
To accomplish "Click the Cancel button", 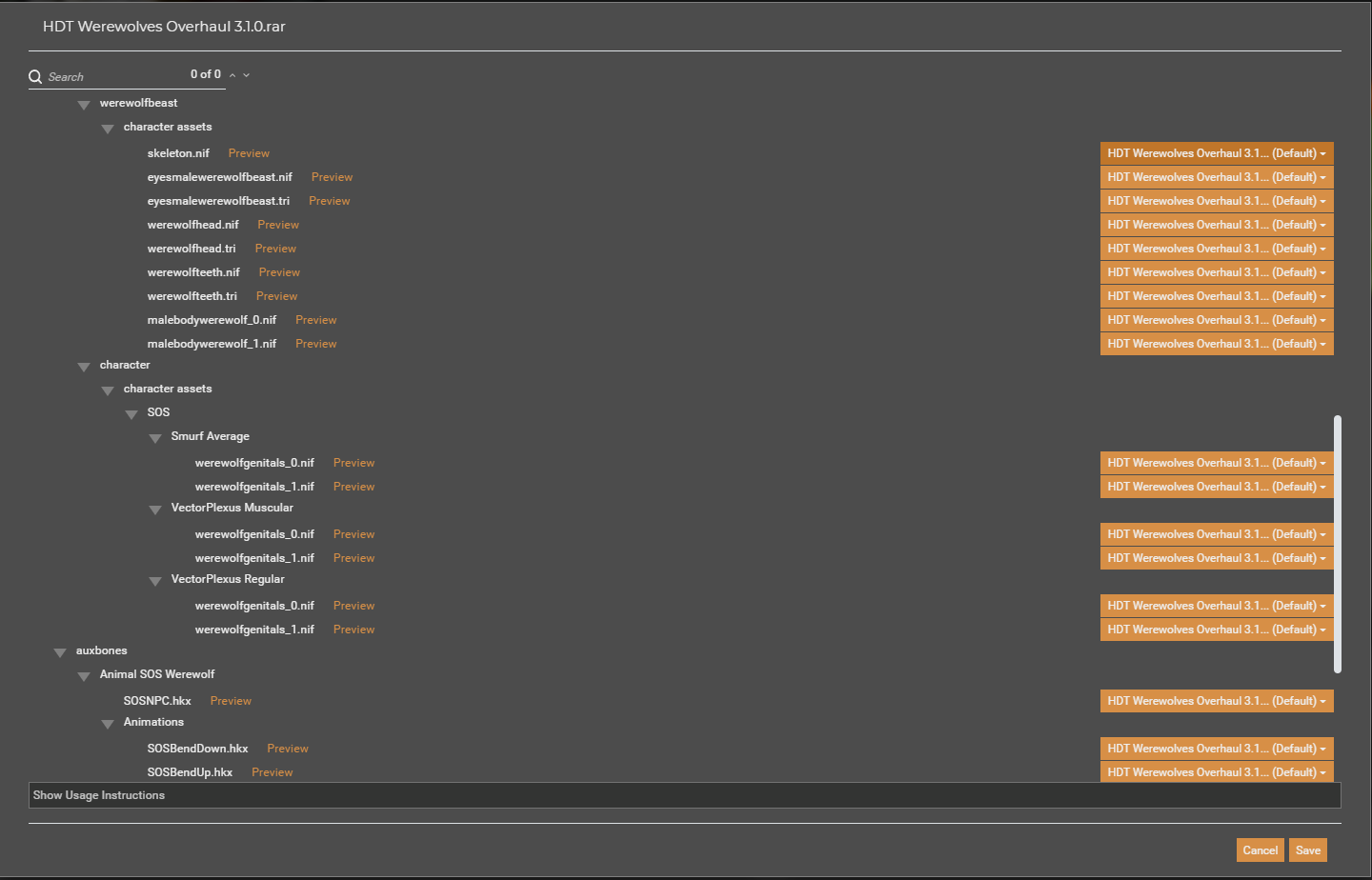I will tap(1261, 850).
